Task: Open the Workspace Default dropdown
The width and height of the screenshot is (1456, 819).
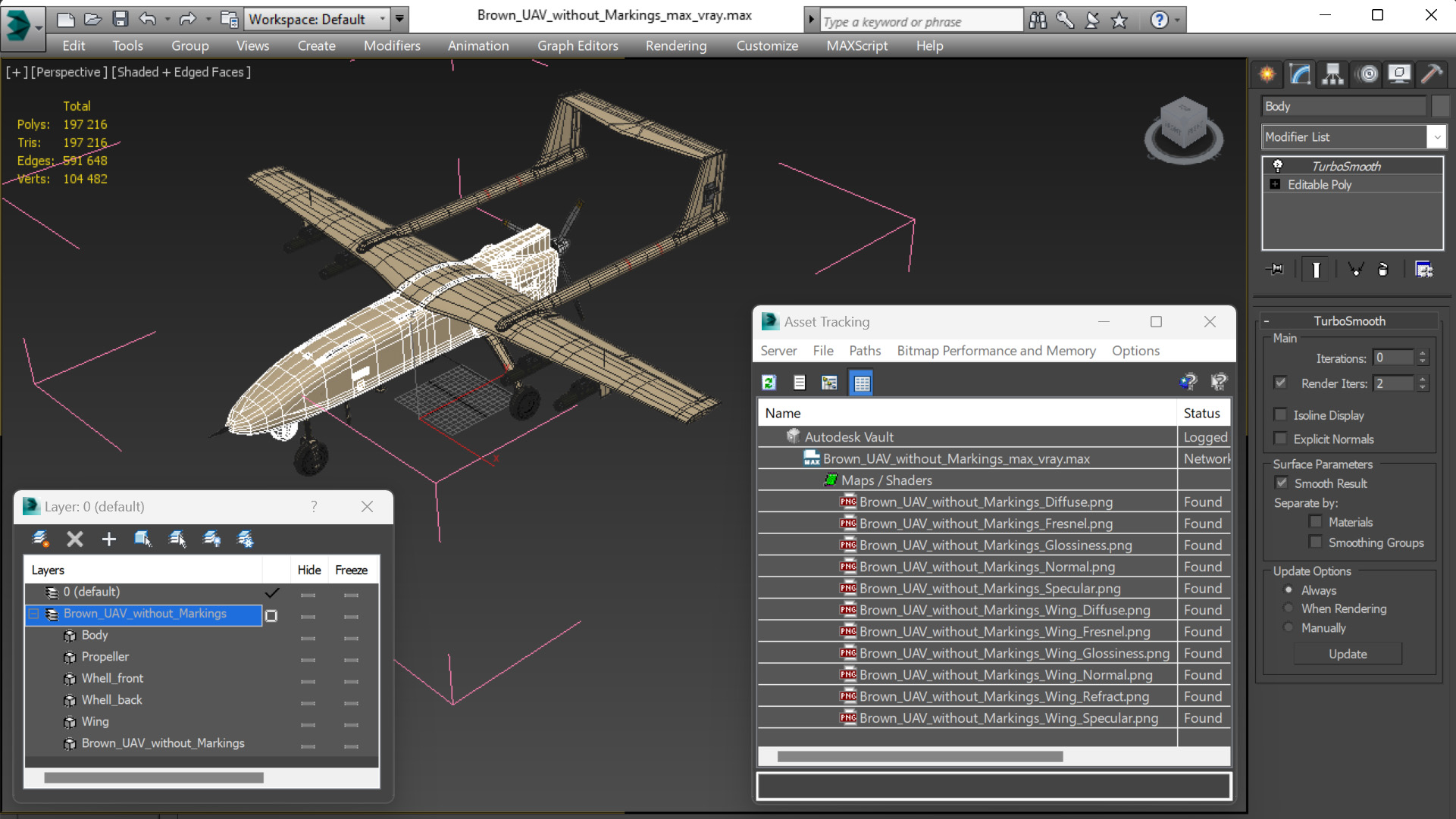Action: [318, 19]
